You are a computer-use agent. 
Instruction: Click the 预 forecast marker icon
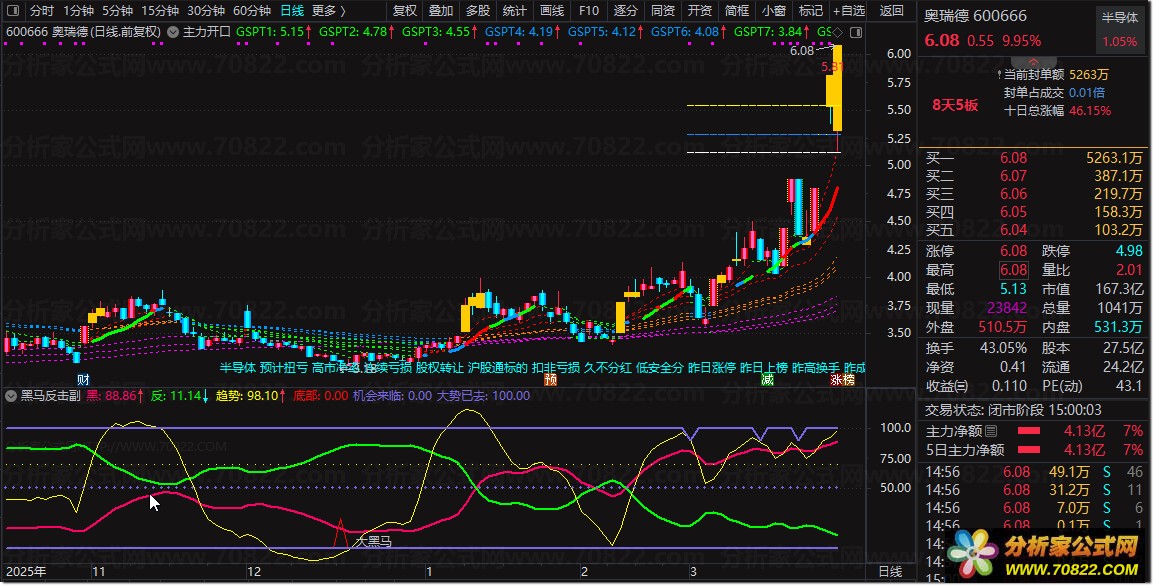pos(550,380)
